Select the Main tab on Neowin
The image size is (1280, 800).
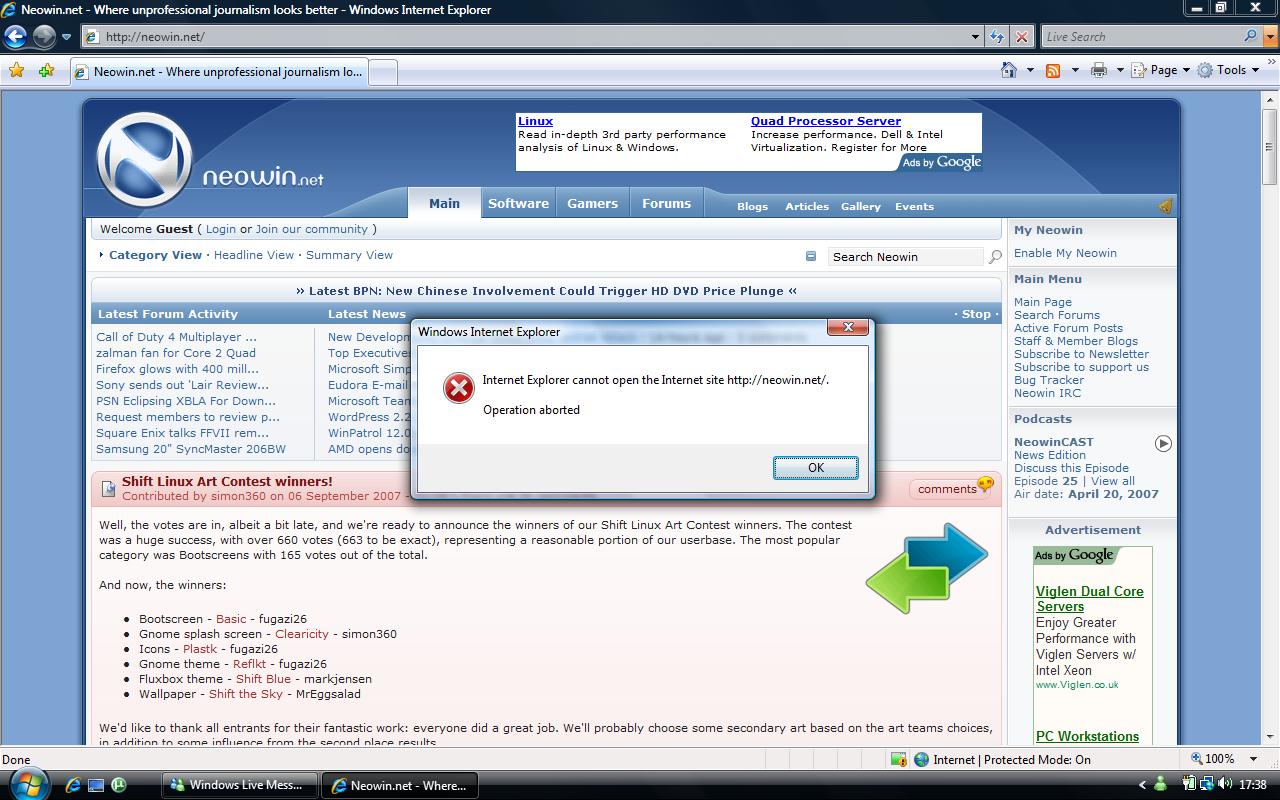tap(444, 203)
